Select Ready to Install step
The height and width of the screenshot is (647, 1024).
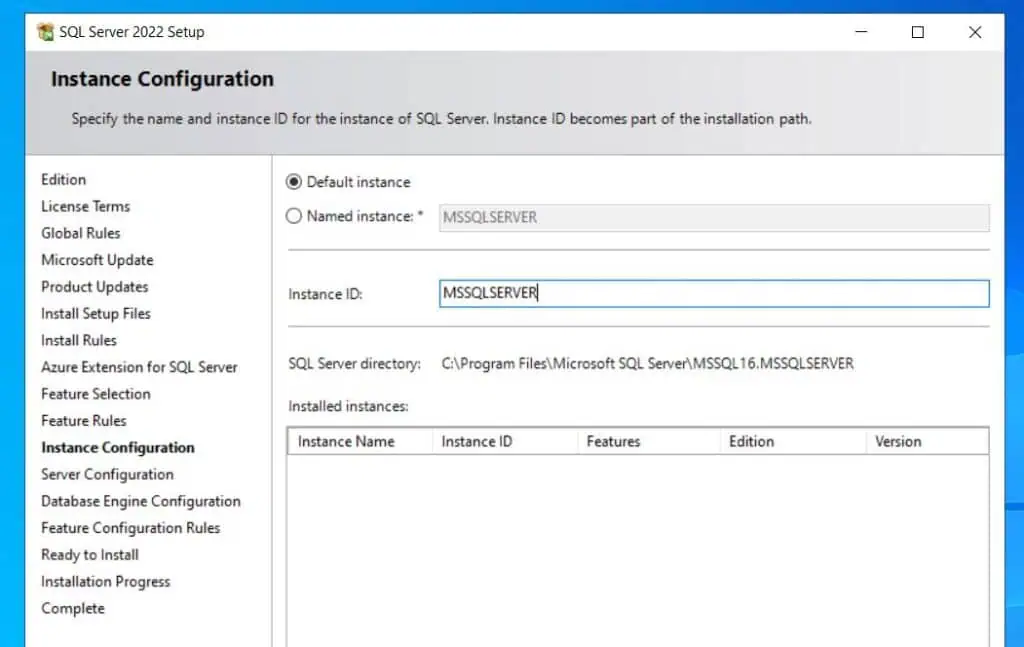[90, 554]
